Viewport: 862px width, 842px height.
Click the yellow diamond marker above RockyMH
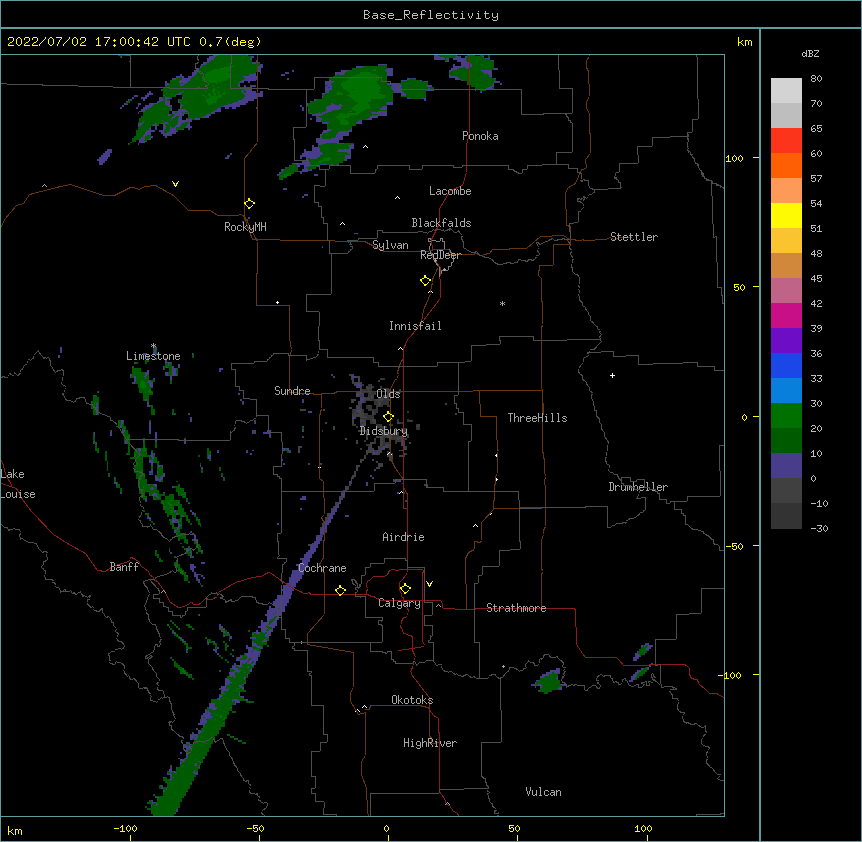coord(250,204)
